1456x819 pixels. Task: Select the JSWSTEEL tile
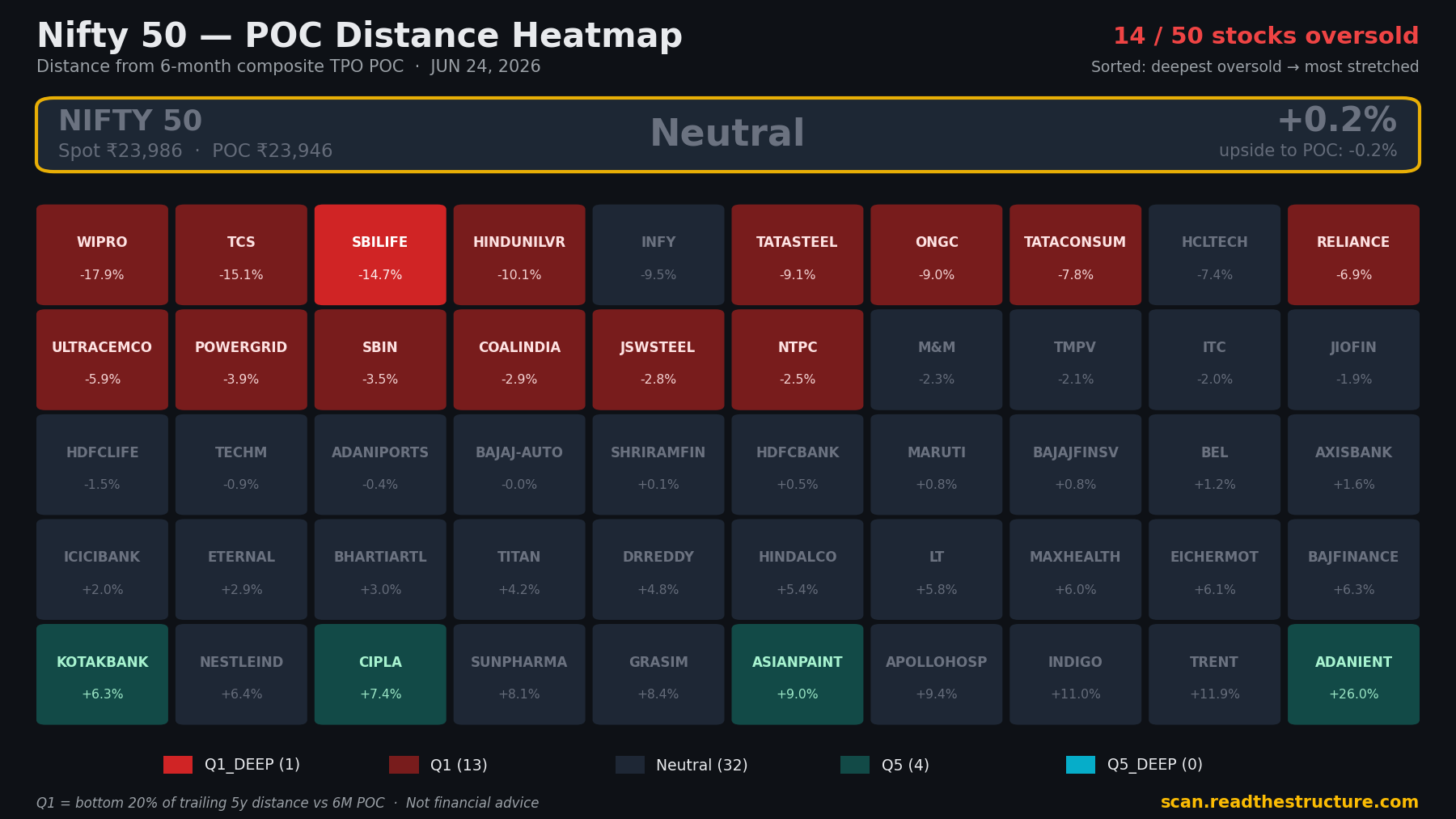pos(658,360)
